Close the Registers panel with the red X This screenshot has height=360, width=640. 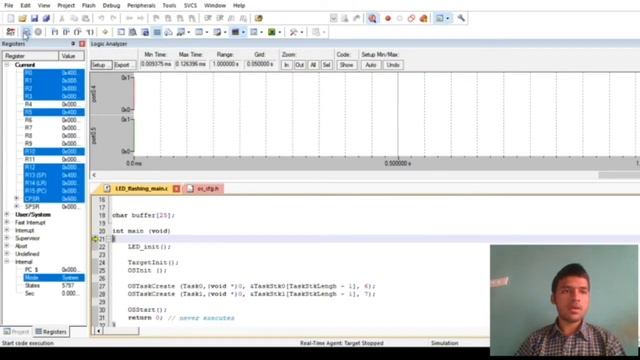[82, 44]
